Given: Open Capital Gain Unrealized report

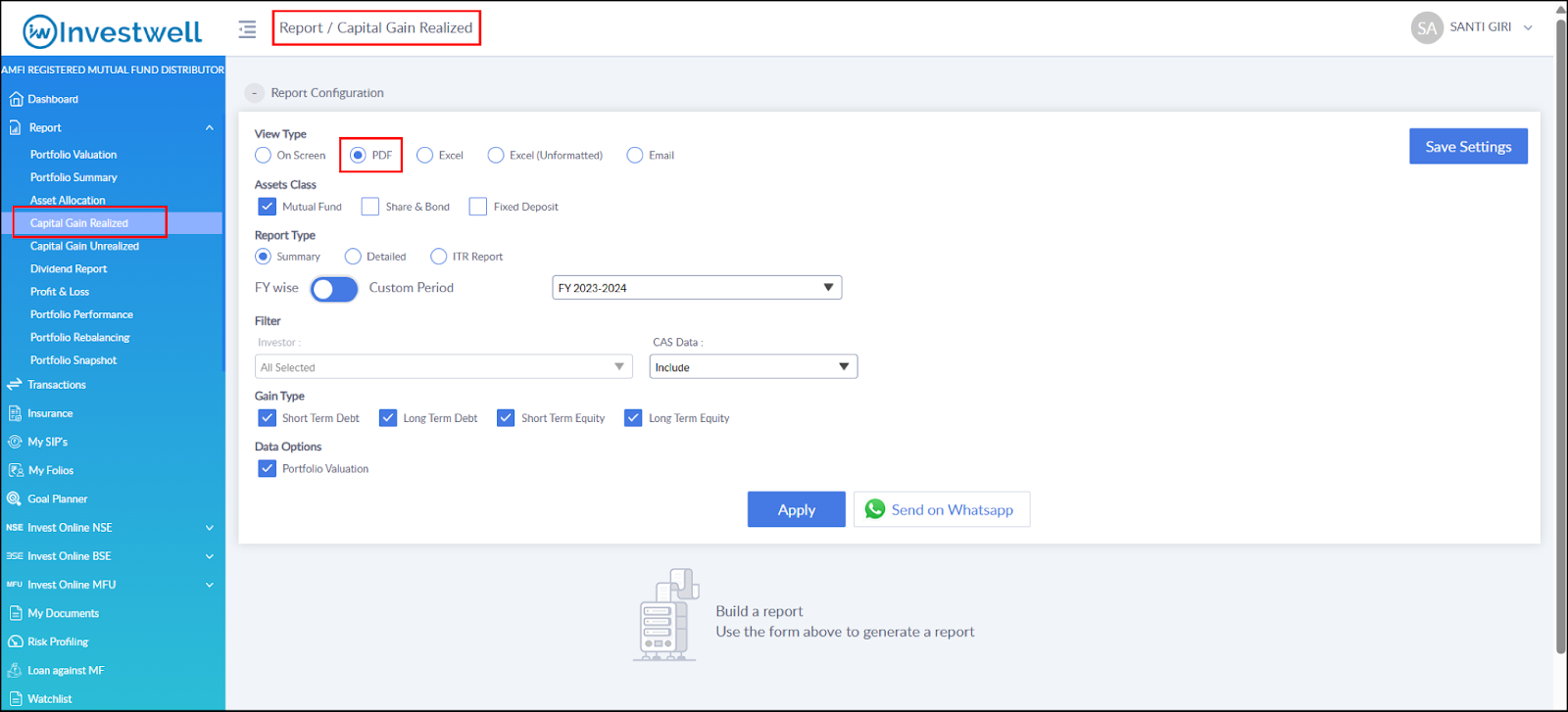Looking at the screenshot, I should tap(84, 246).
